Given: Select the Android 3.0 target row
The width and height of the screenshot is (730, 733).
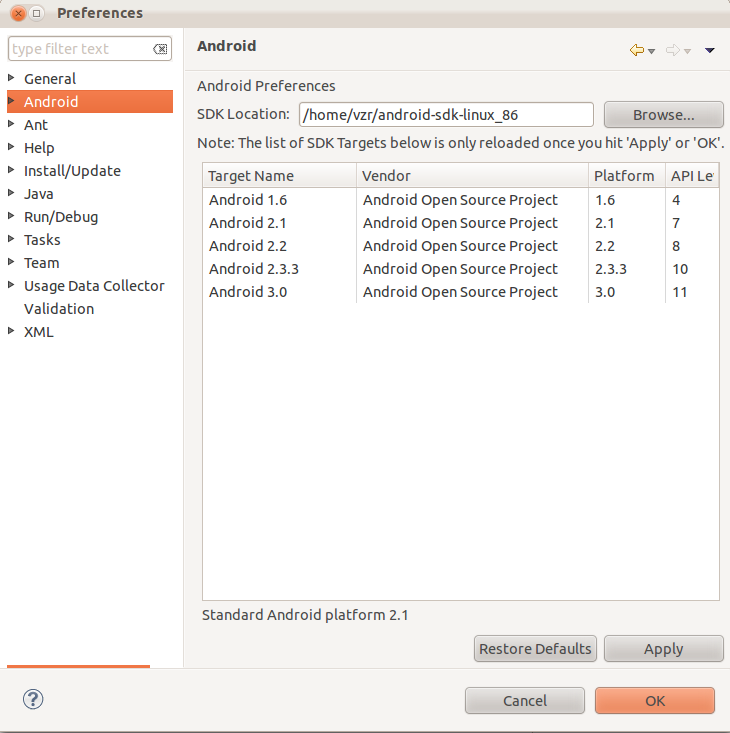Looking at the screenshot, I should coord(461,292).
